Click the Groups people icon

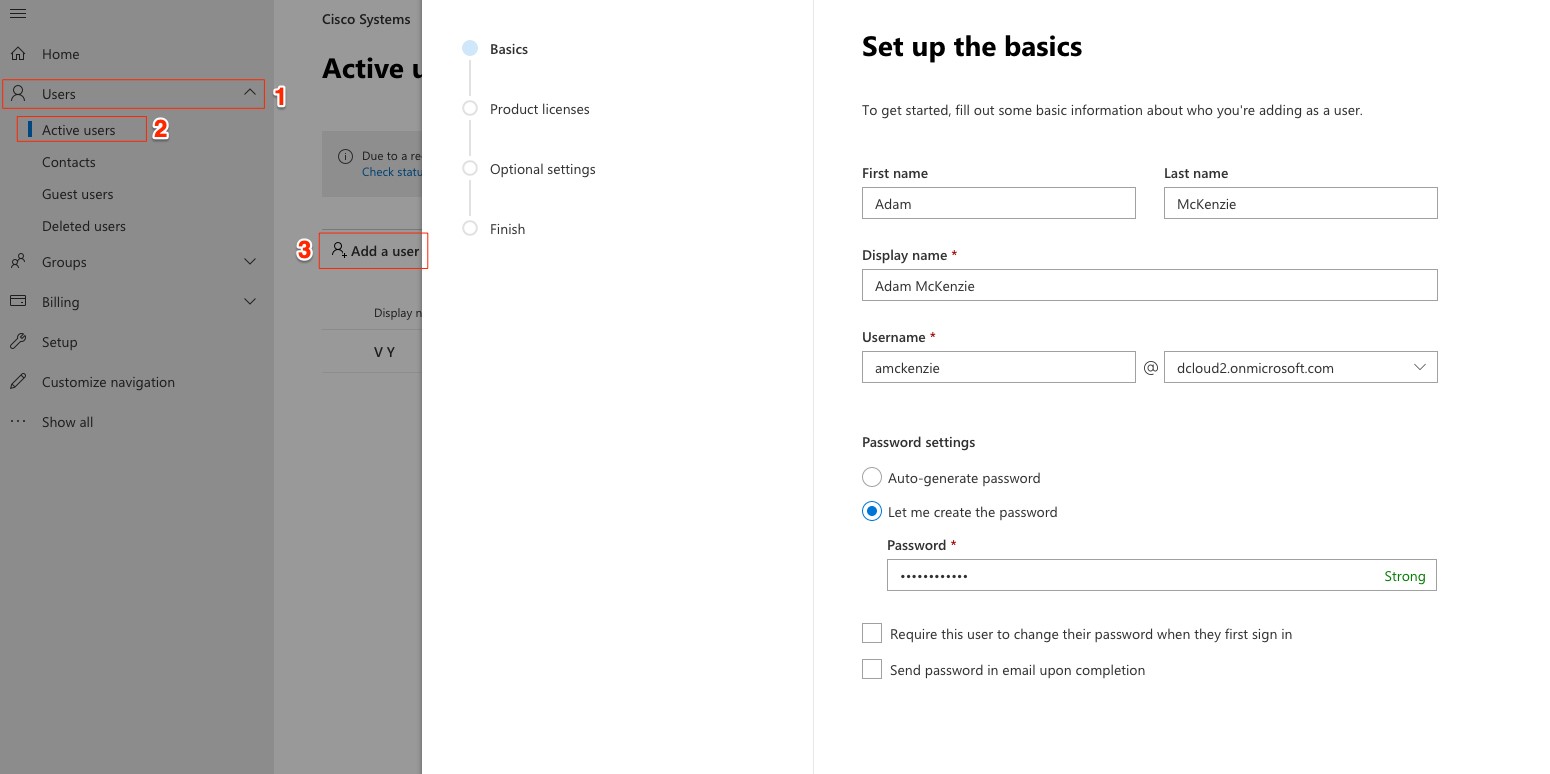[18, 262]
